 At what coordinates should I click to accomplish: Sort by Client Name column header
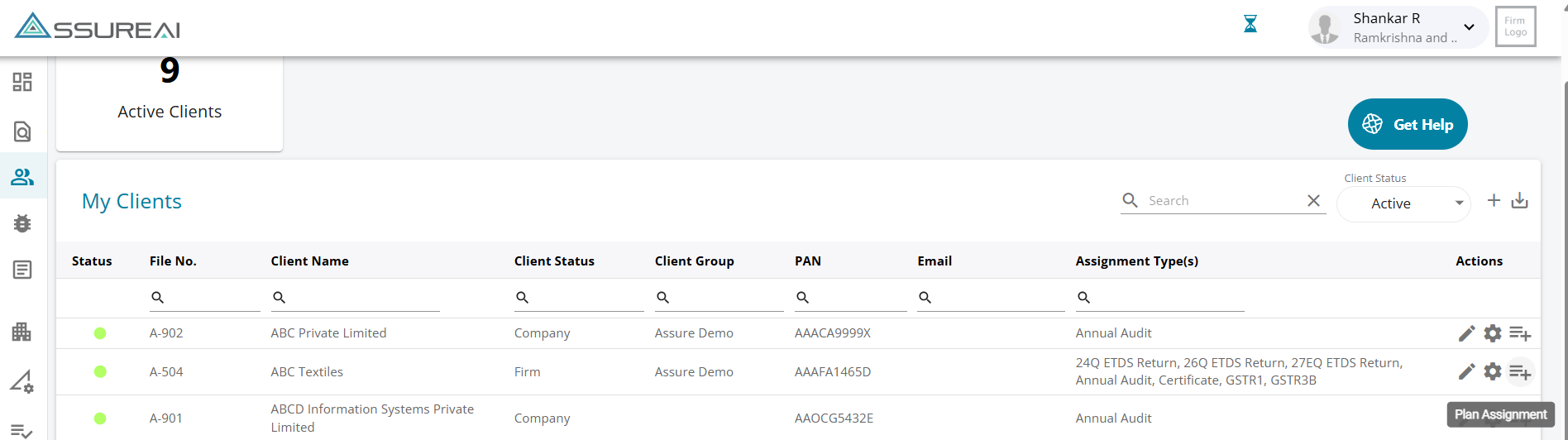309,261
